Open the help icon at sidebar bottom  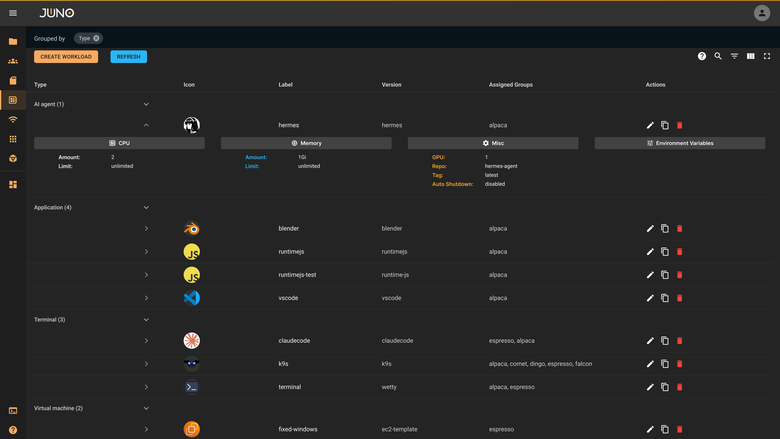click(x=13, y=430)
